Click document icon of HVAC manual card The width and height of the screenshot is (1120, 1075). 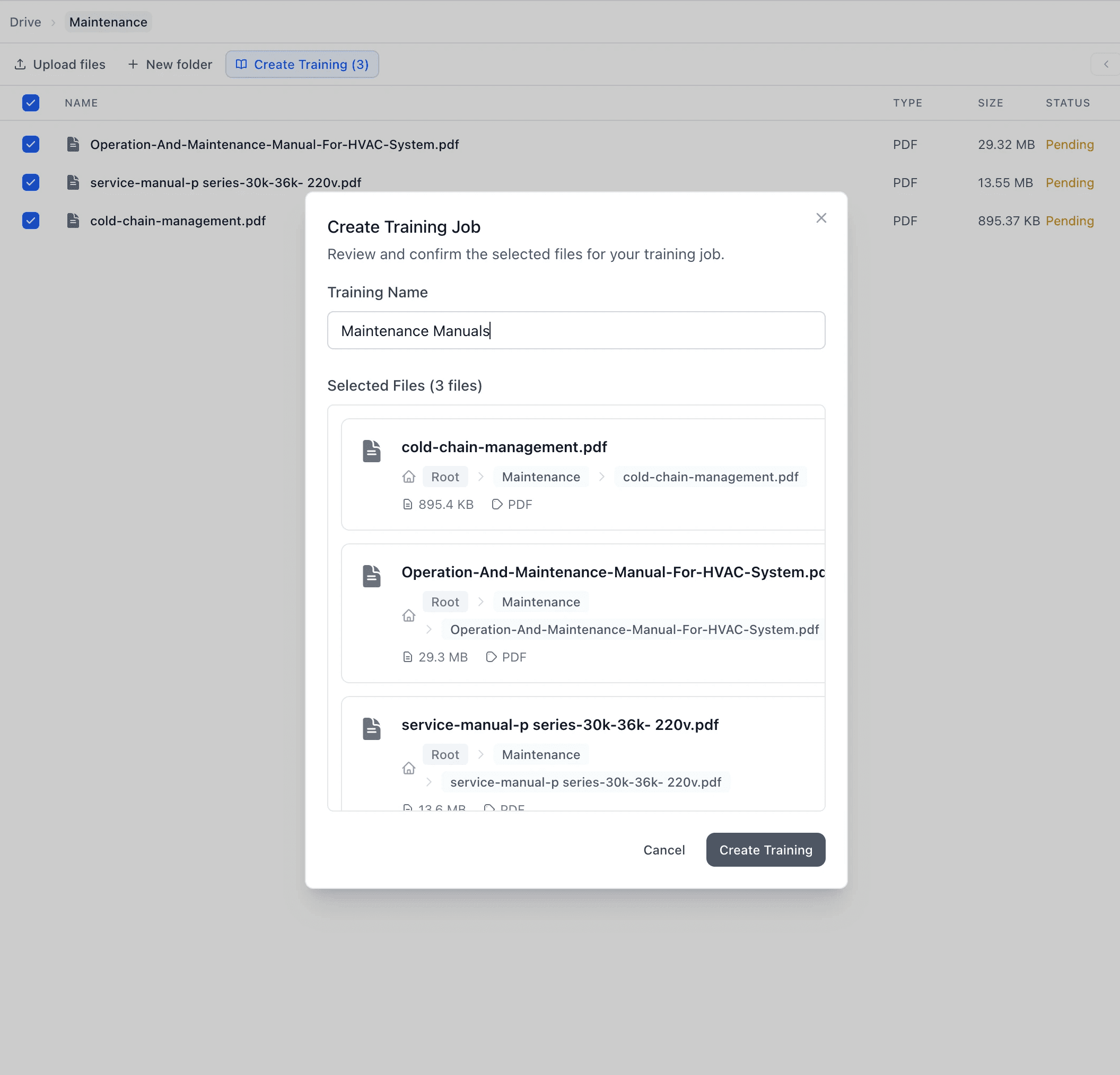(x=371, y=576)
